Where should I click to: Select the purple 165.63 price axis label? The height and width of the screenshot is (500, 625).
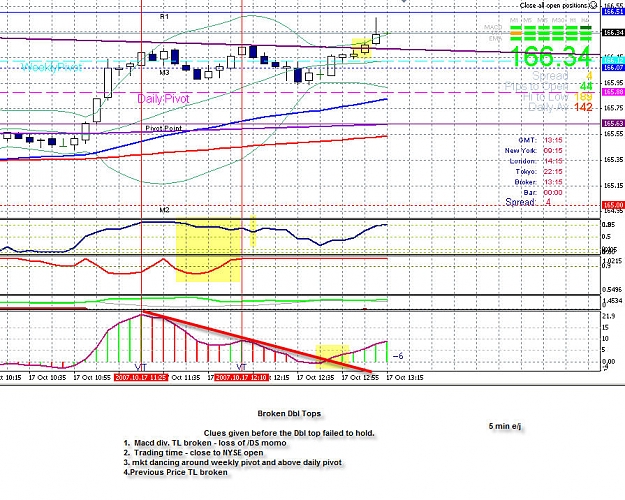[x=613, y=124]
